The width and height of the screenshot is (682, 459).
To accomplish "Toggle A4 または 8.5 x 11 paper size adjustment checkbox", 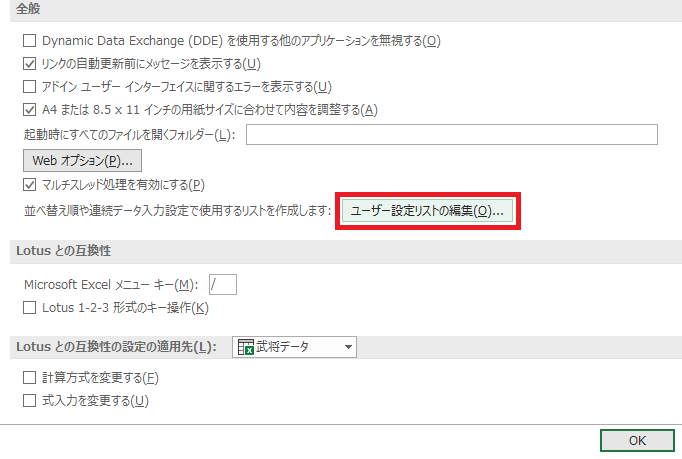I will 29,110.
